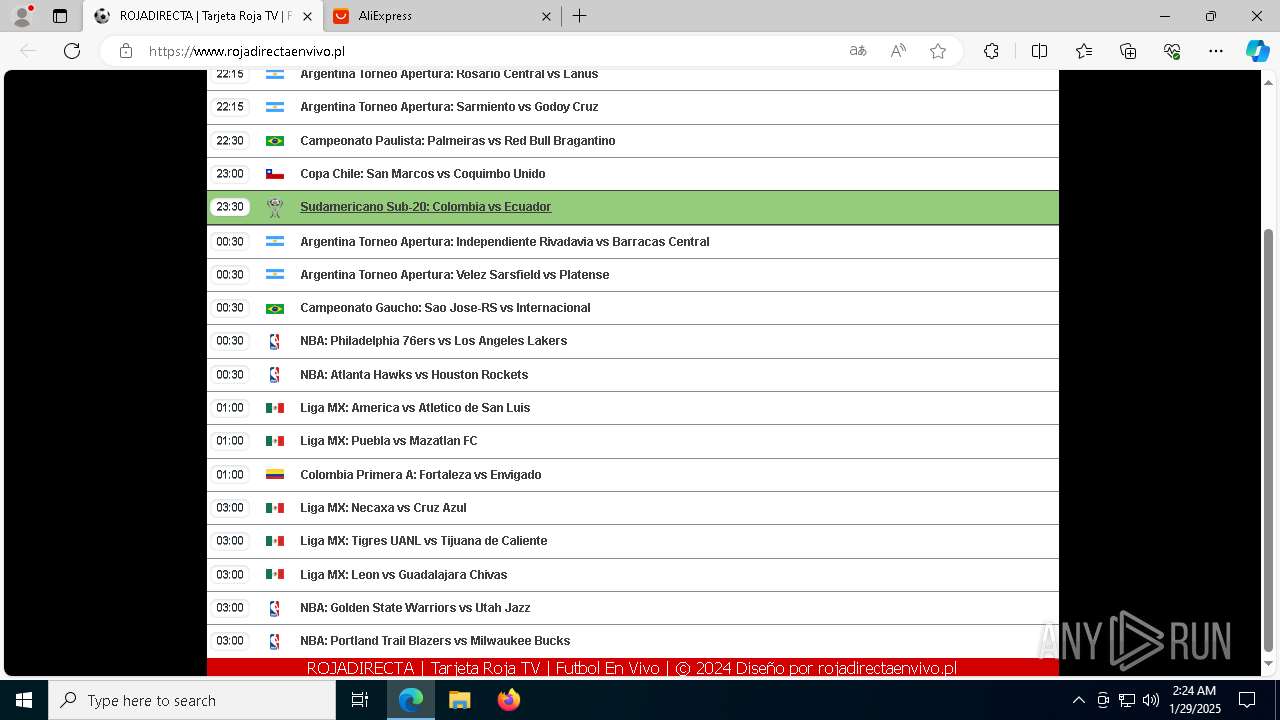Toggle the Split screen icon
Screen dimensions: 1280x720
click(x=1039, y=51)
